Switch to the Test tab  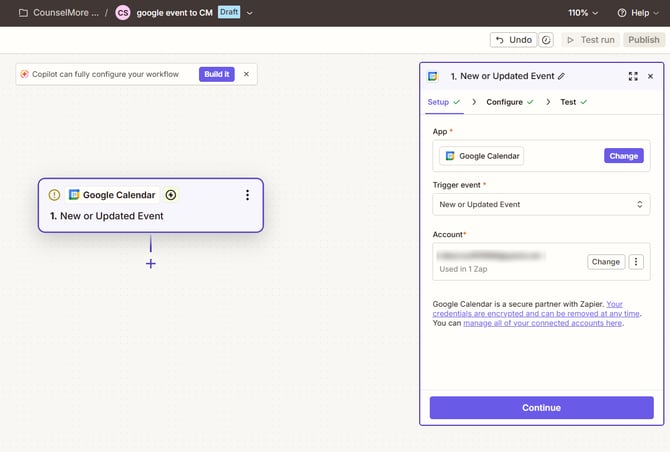tap(573, 102)
